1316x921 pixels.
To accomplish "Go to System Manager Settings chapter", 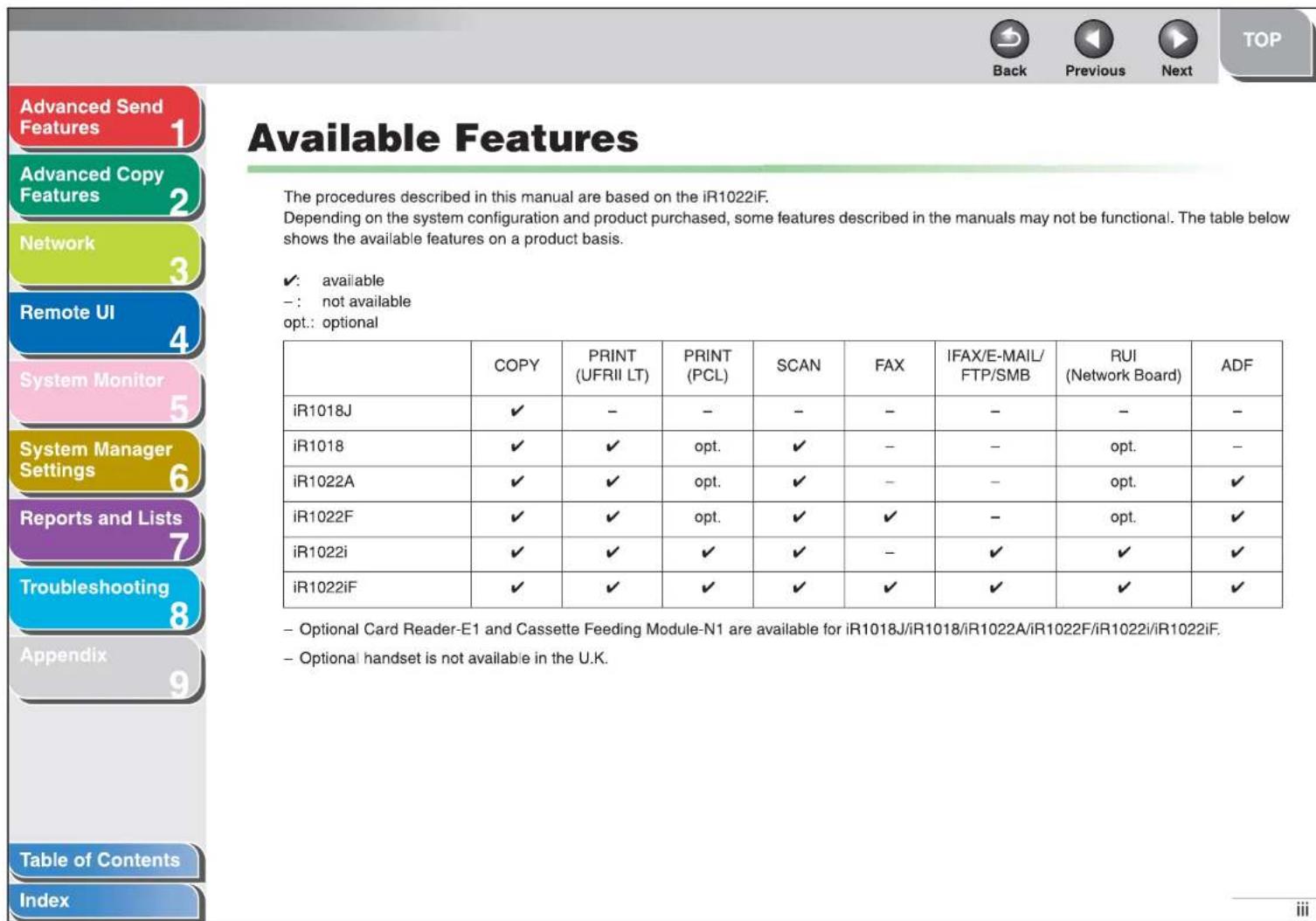I will coord(105,461).
